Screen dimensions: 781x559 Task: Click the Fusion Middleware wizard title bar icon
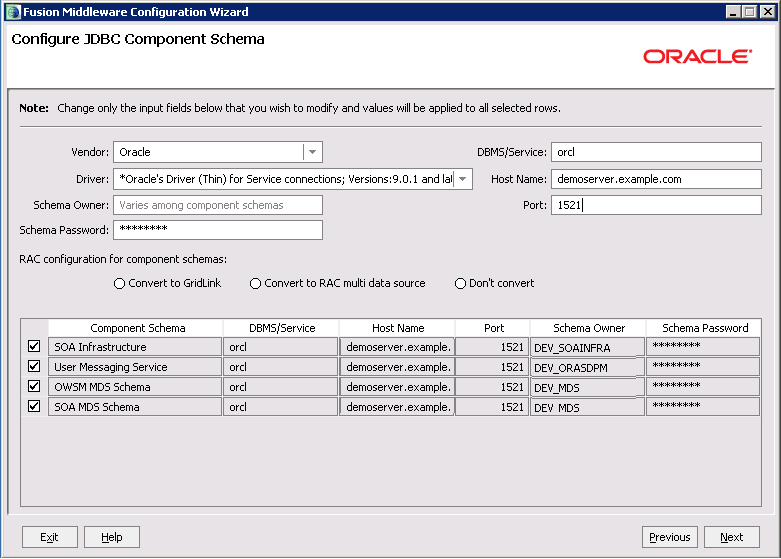(x=13, y=11)
